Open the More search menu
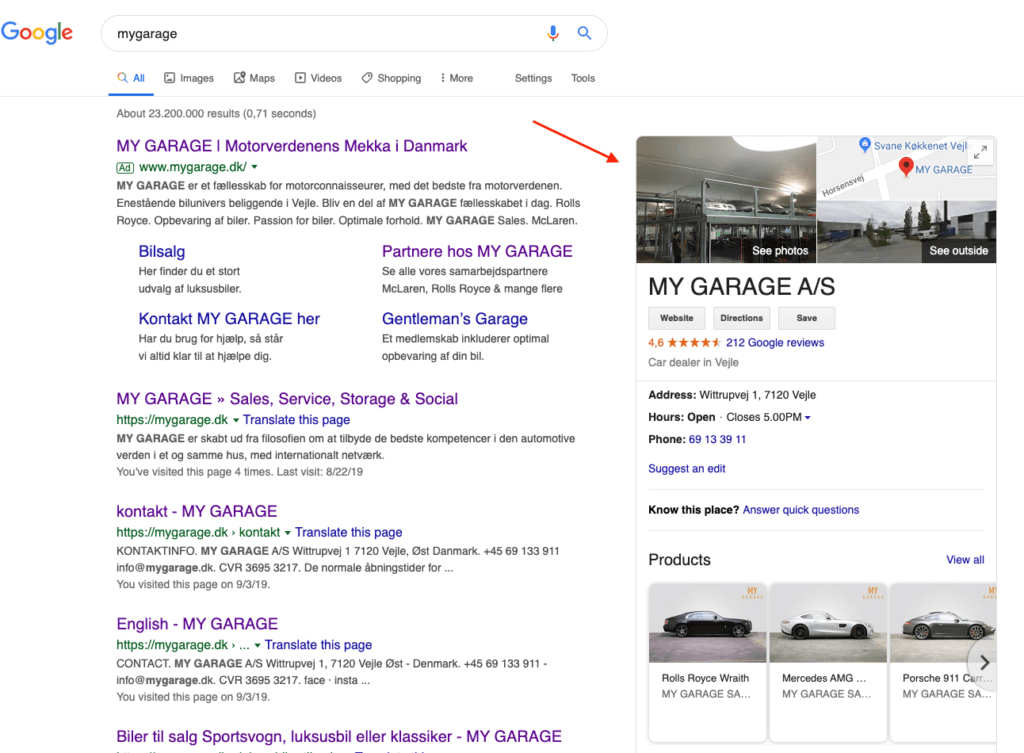 456,78
